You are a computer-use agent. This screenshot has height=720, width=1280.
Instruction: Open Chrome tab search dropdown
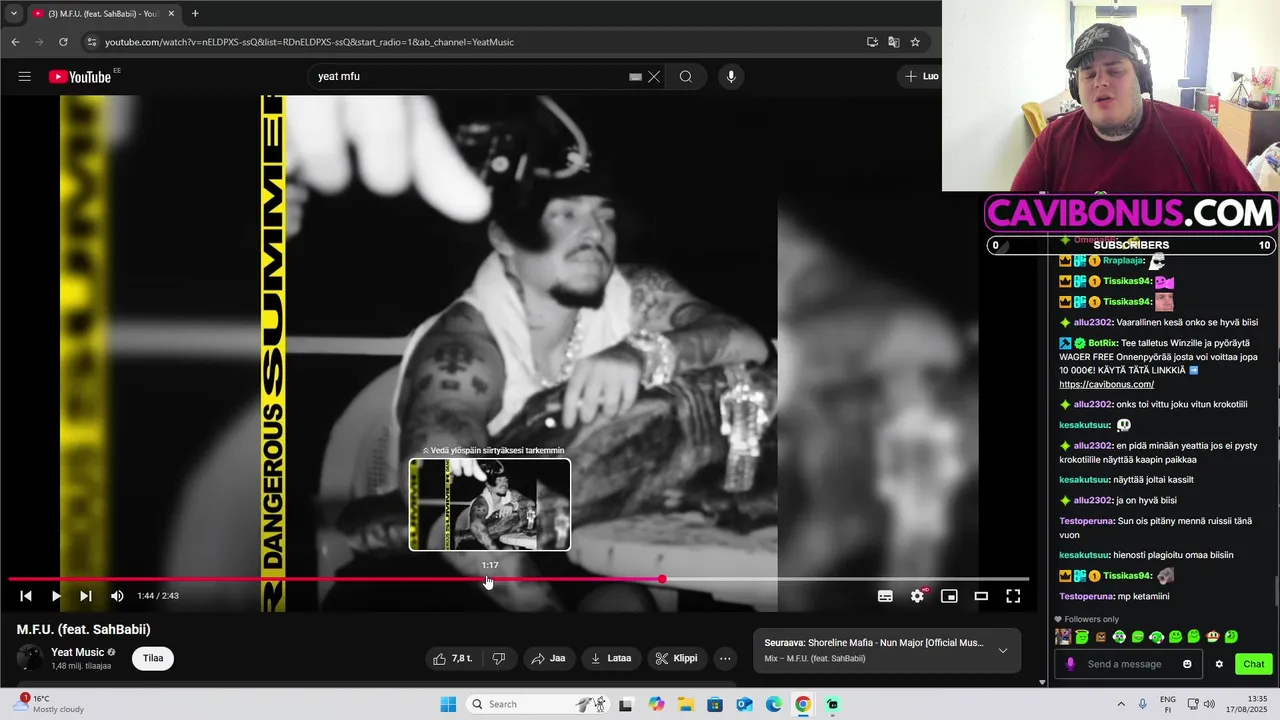(x=14, y=13)
